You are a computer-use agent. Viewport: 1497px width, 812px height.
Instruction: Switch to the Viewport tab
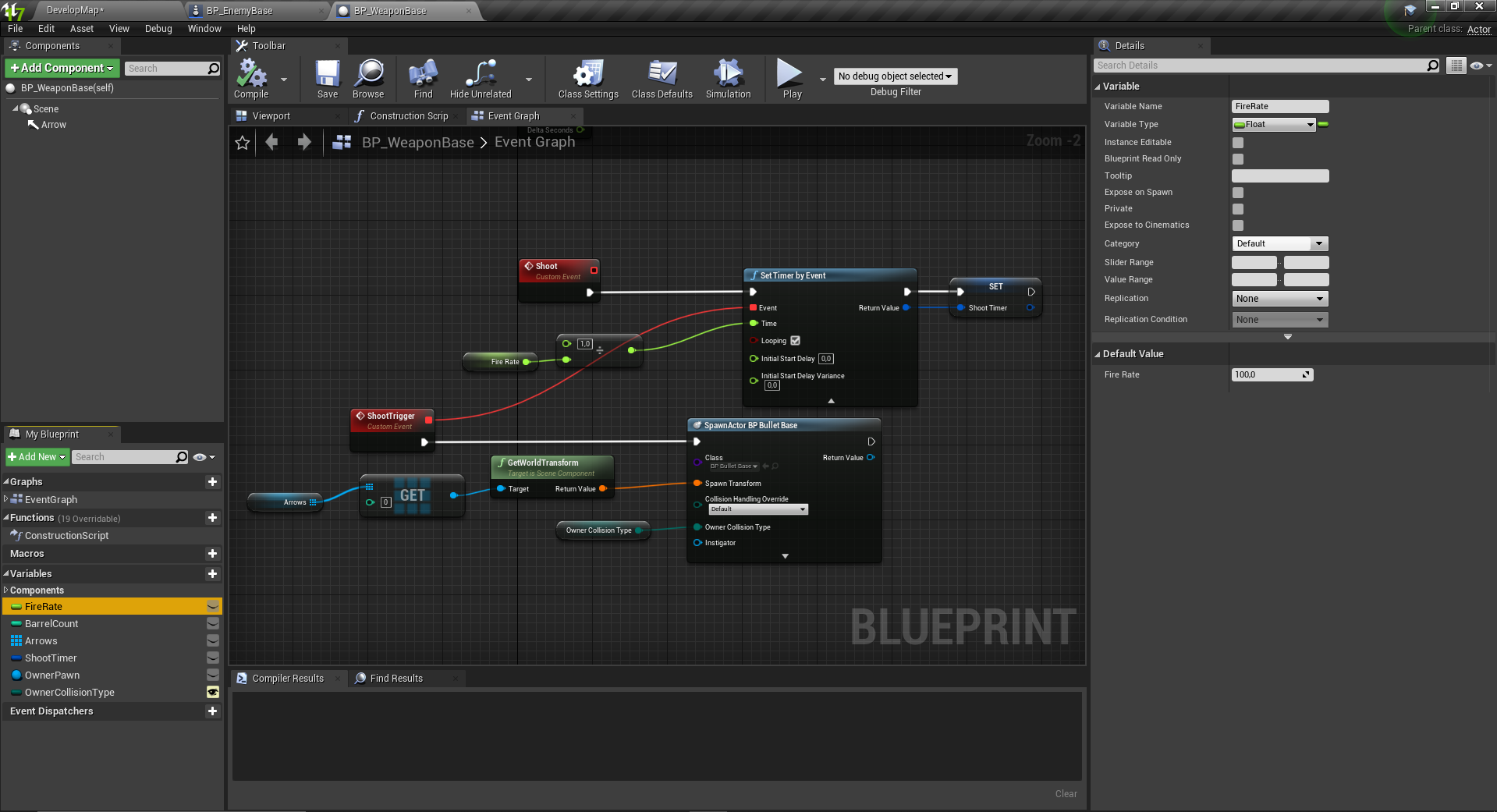271,116
